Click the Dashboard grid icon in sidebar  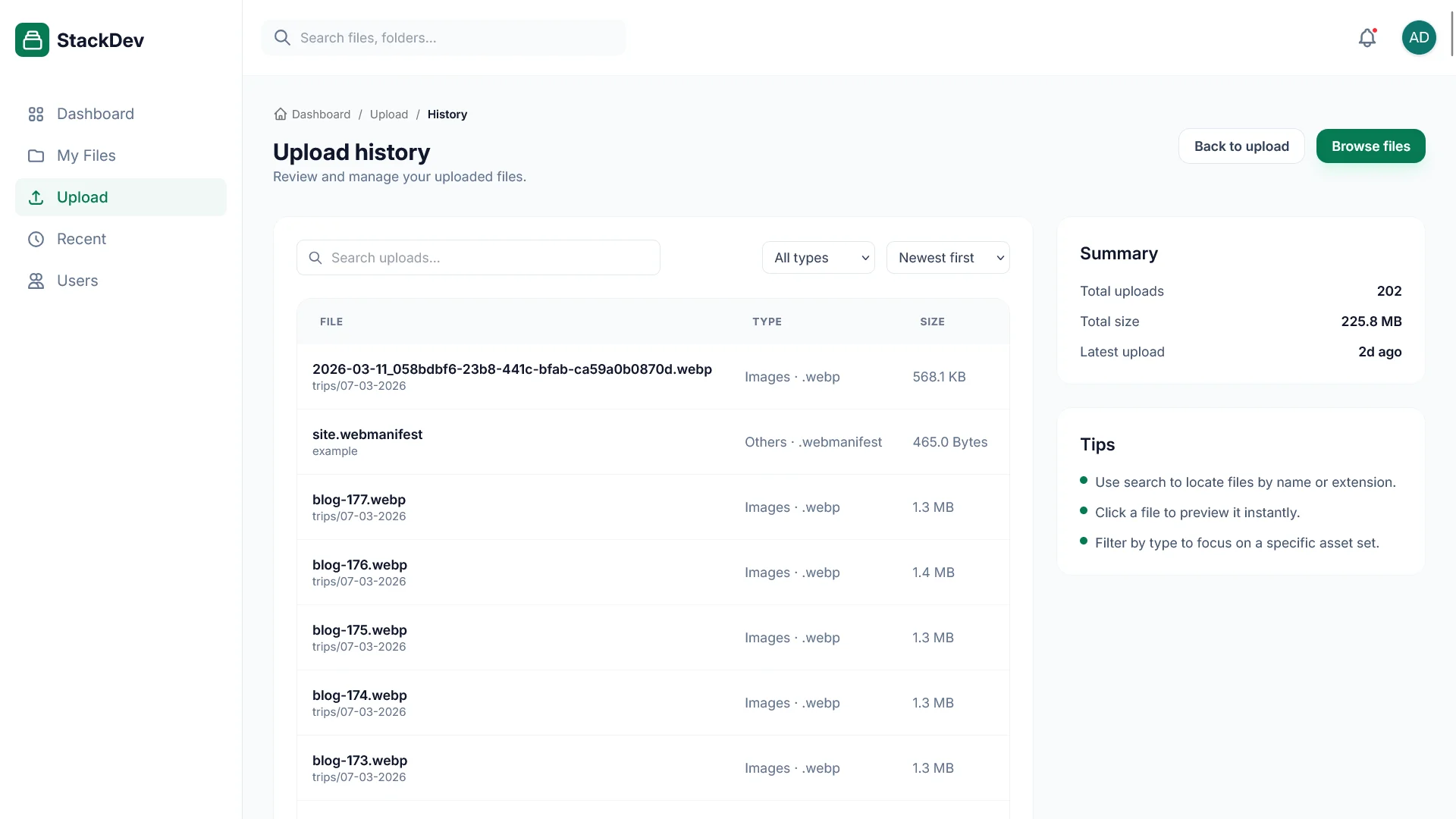[36, 114]
